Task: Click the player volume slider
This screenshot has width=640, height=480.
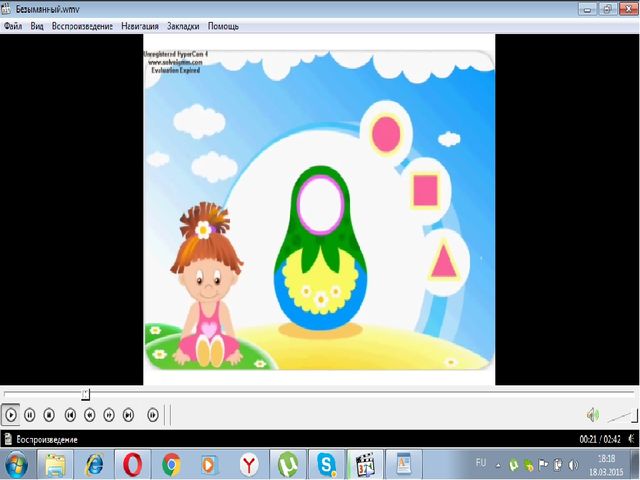Action: click(622, 416)
